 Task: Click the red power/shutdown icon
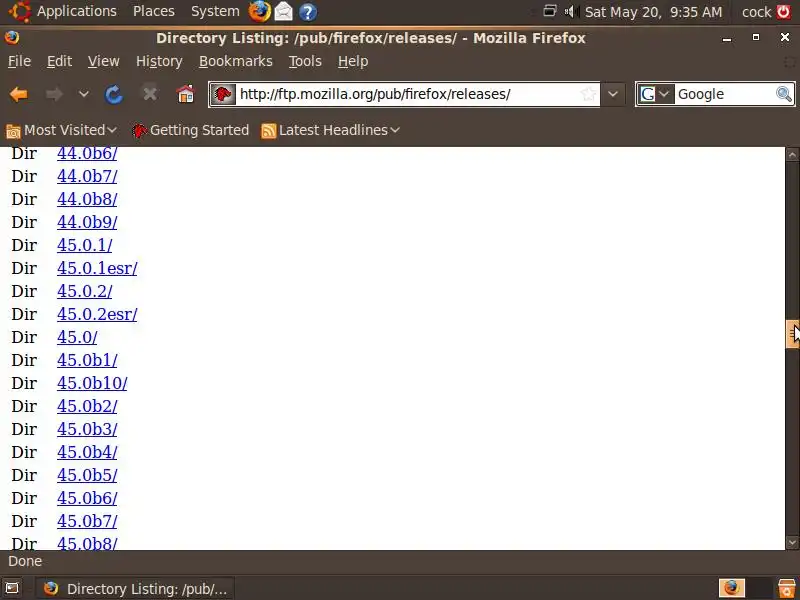coord(784,11)
